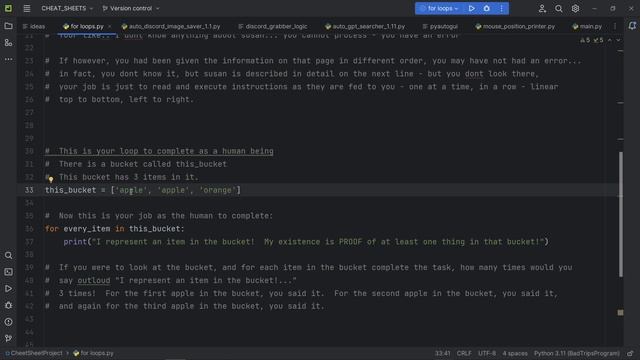Show more tool windows ellipsis in left sidebar

(8, 59)
